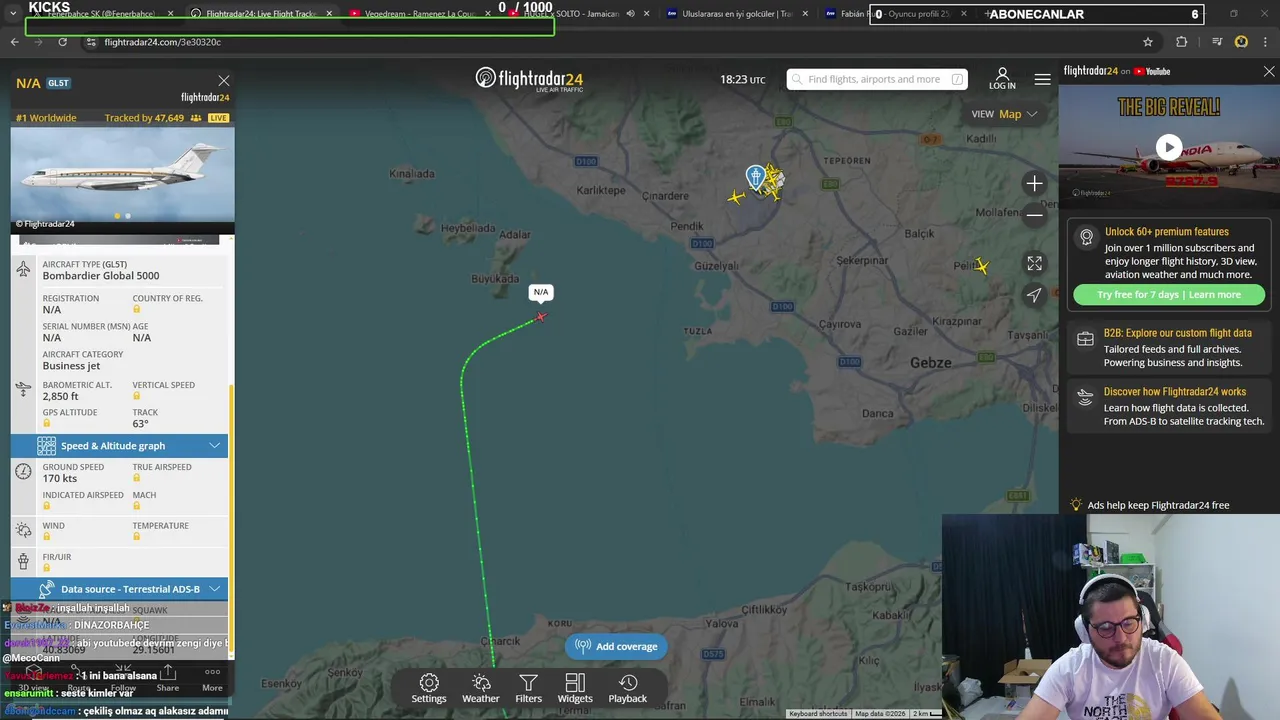Mute the HUGEL x SOLTO tab audio

(x=630, y=14)
